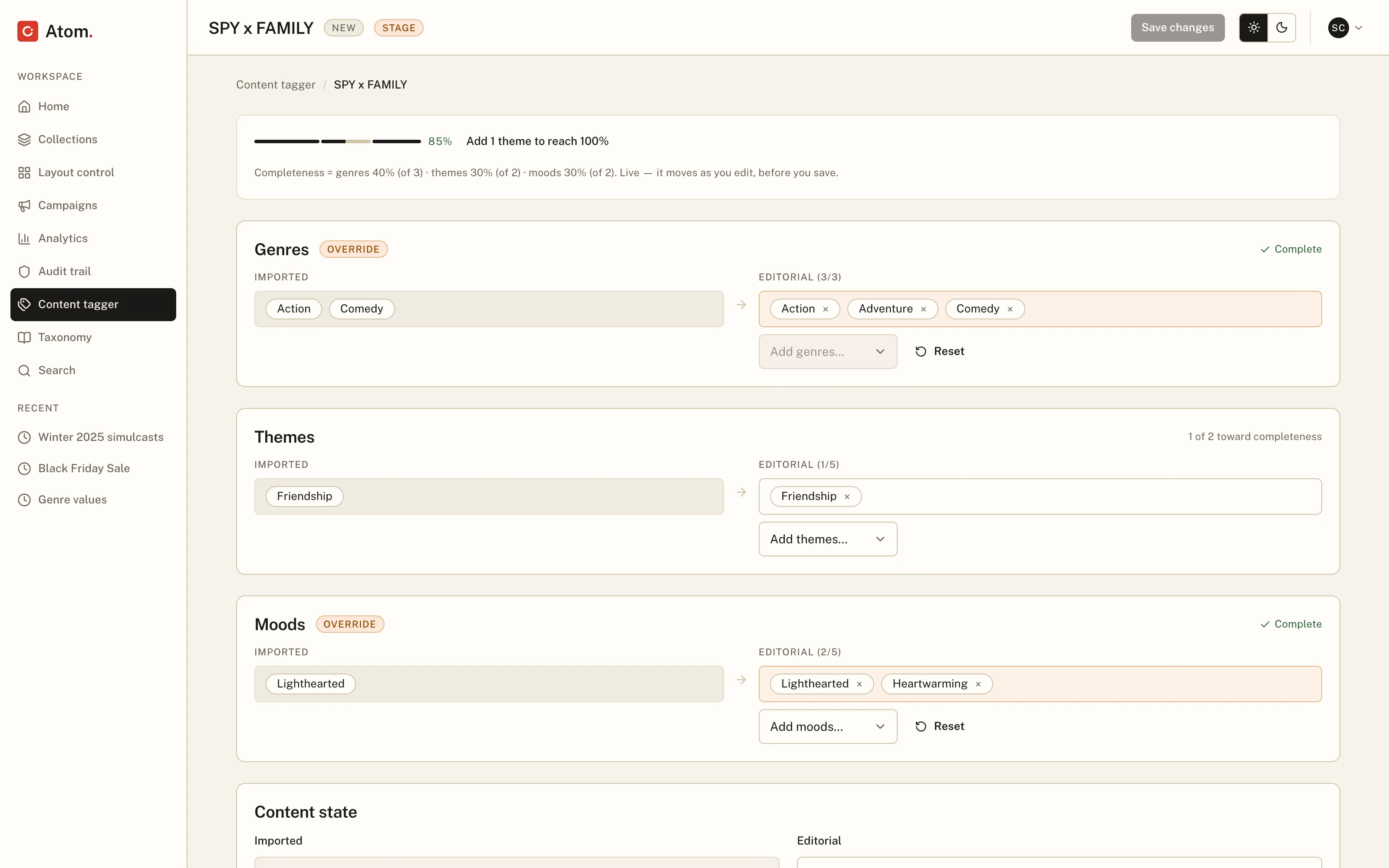Open the Add themes dropdown
Screen dimensions: 1389x868
[x=828, y=539]
